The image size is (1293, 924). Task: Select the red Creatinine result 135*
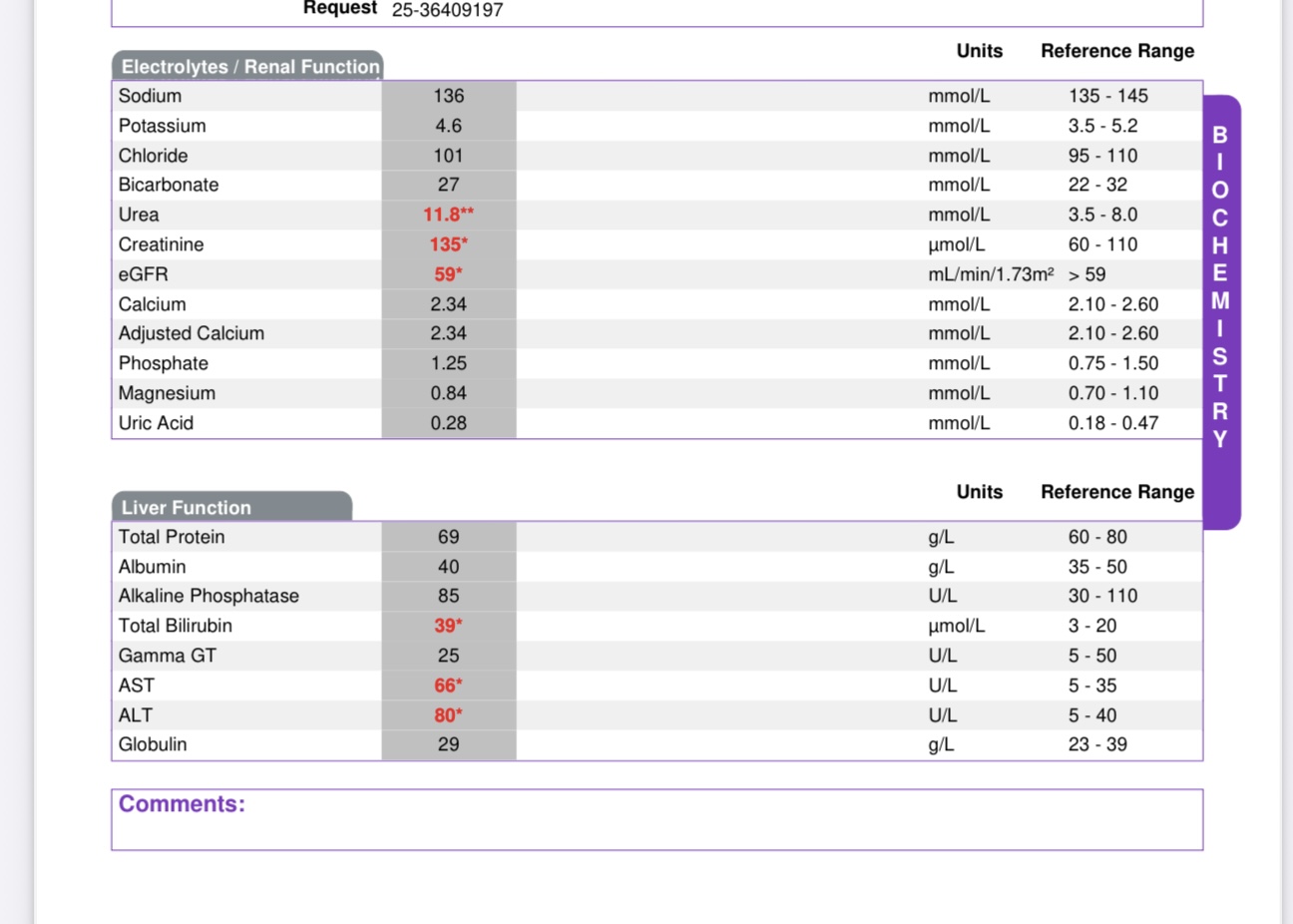pos(448,244)
